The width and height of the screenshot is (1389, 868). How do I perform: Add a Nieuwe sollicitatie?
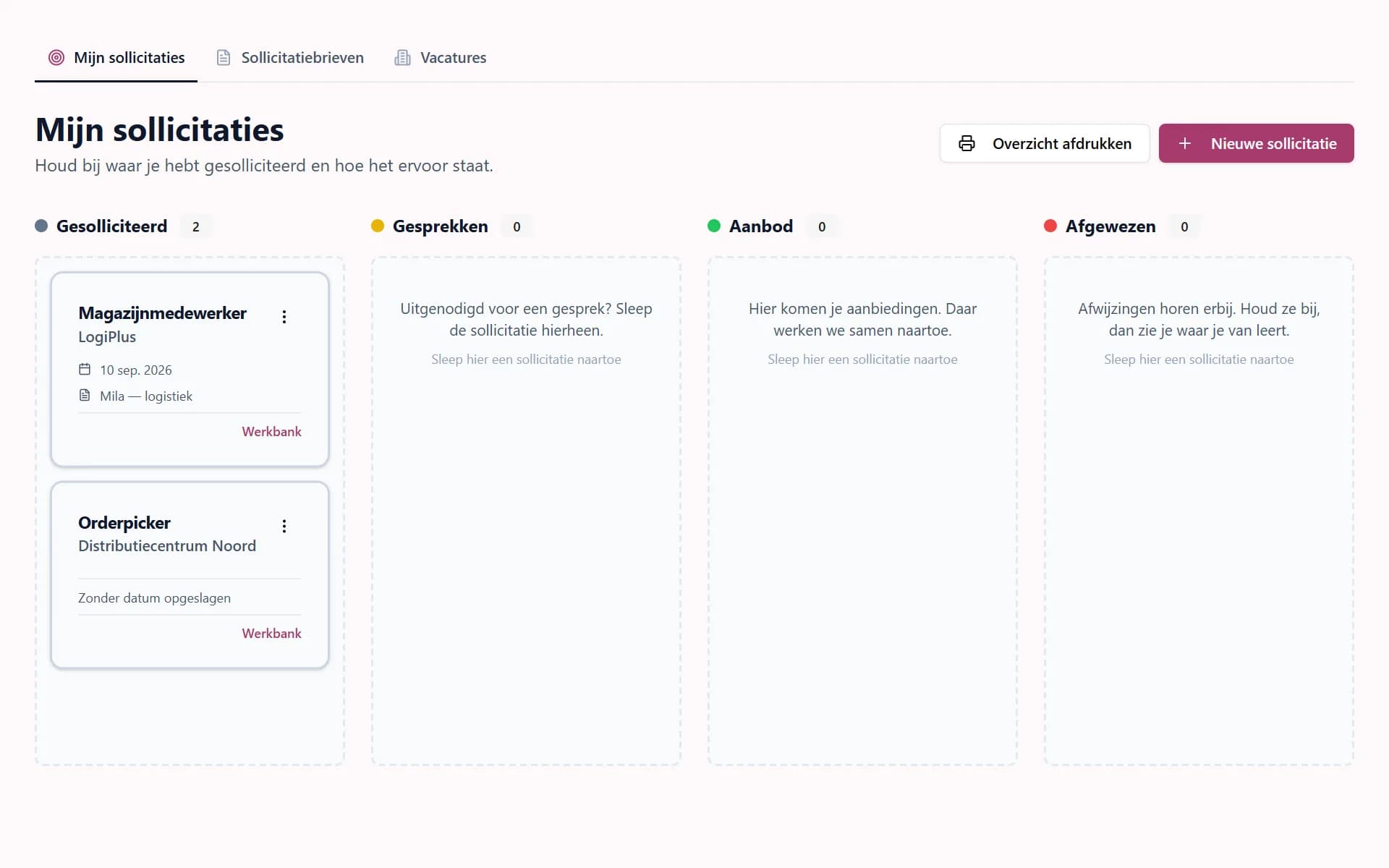click(1256, 143)
